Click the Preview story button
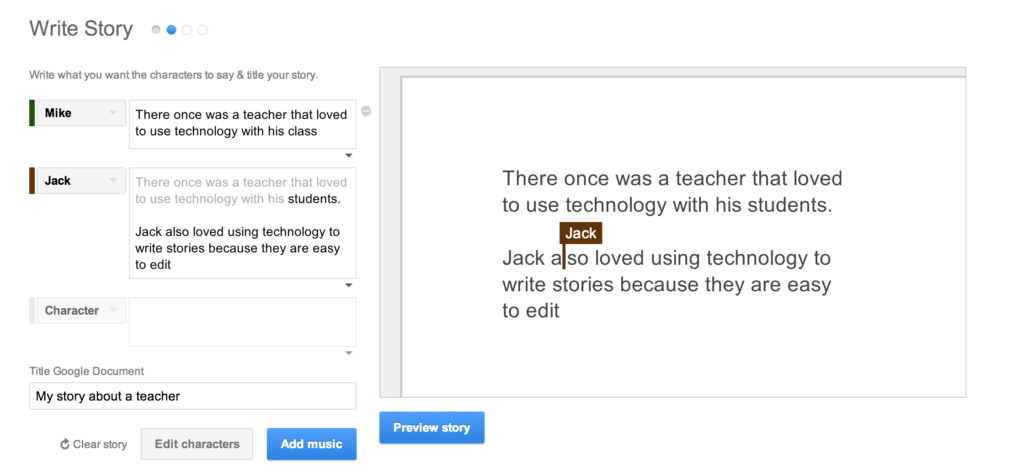This screenshot has width=1024, height=471. (x=432, y=428)
